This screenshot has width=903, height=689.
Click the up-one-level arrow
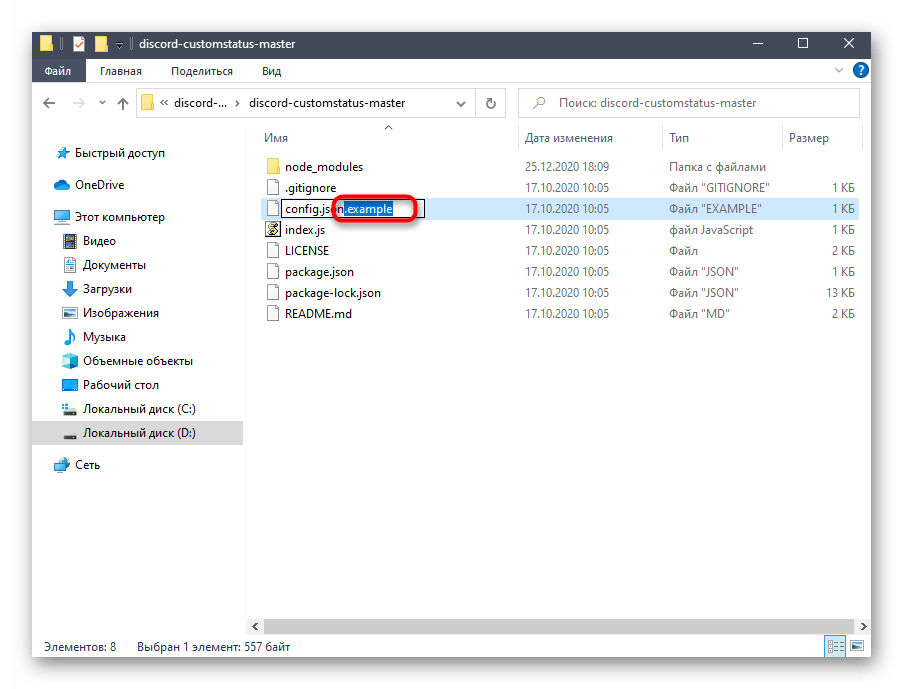[123, 103]
